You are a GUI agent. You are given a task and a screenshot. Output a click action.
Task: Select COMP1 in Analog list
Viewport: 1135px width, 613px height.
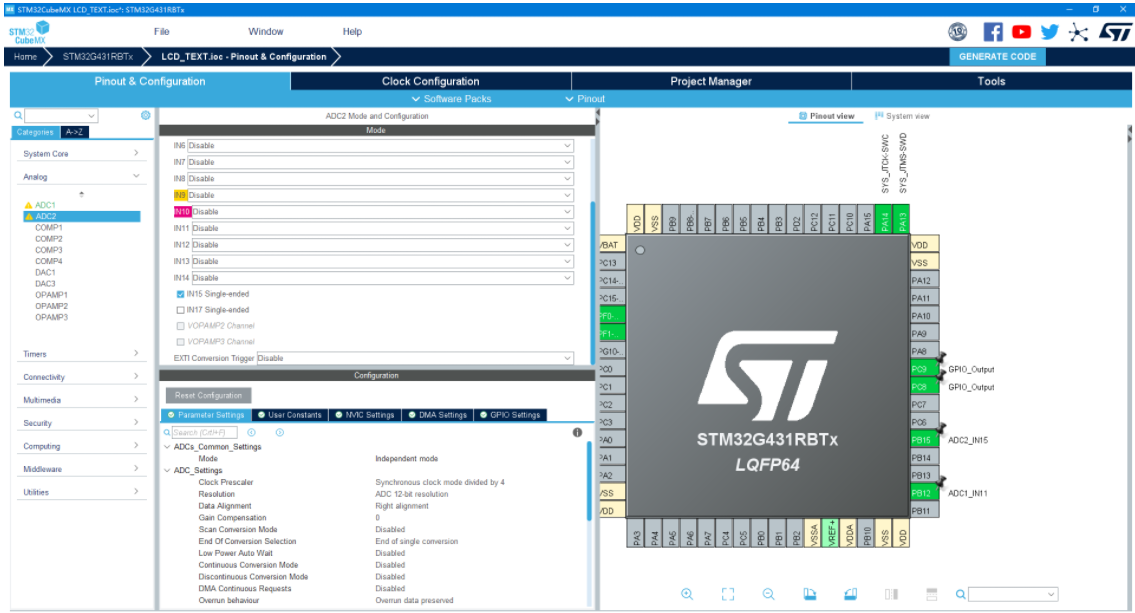[48, 227]
